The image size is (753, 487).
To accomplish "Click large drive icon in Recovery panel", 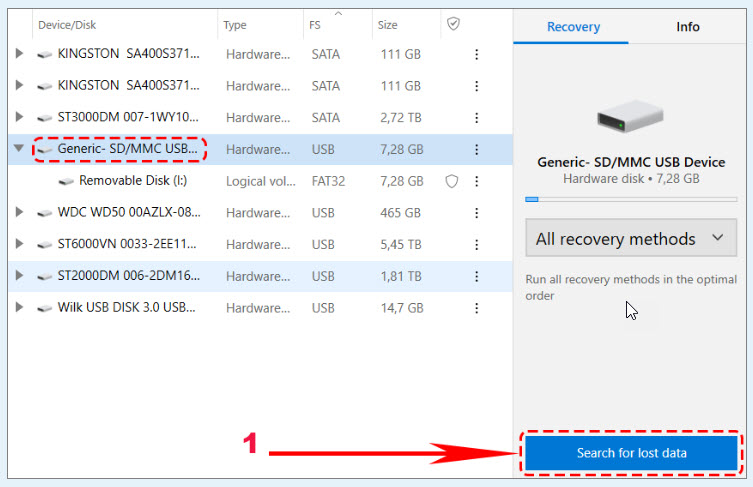I will pos(630,116).
